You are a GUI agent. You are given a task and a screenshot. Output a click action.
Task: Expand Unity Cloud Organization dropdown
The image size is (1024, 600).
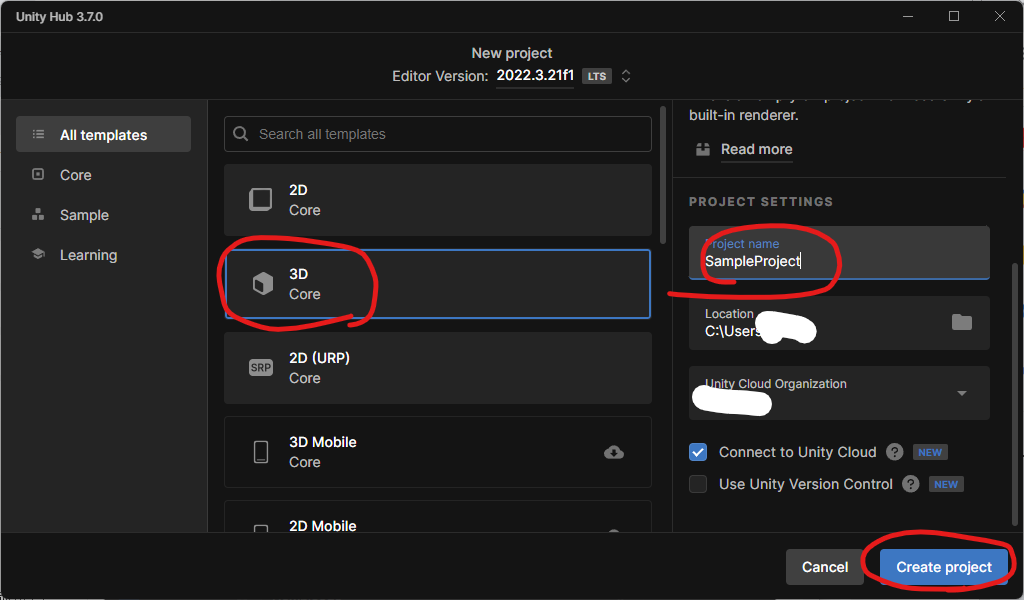pos(961,393)
